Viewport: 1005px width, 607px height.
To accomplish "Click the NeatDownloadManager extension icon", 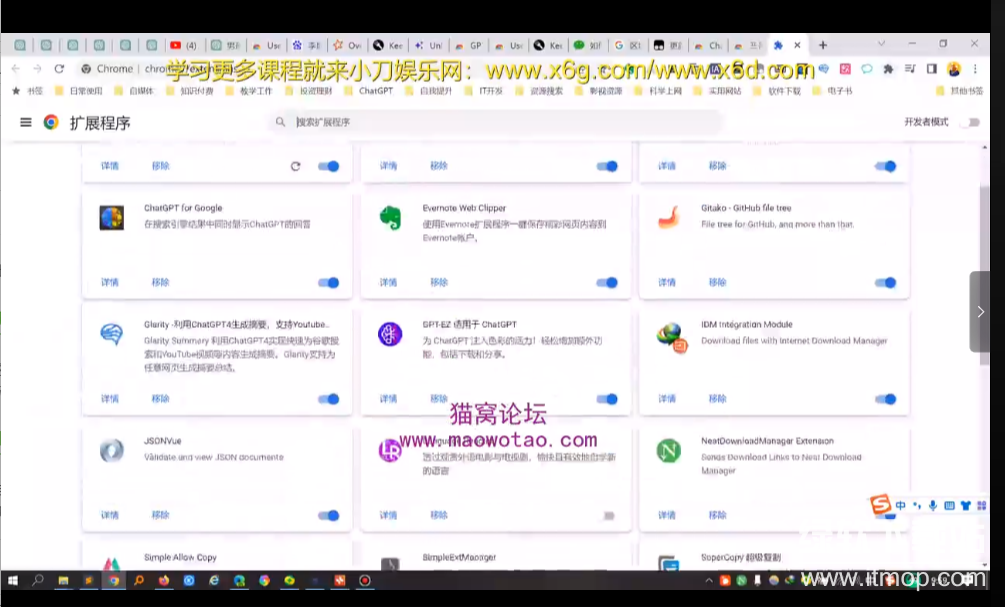I will (x=668, y=451).
